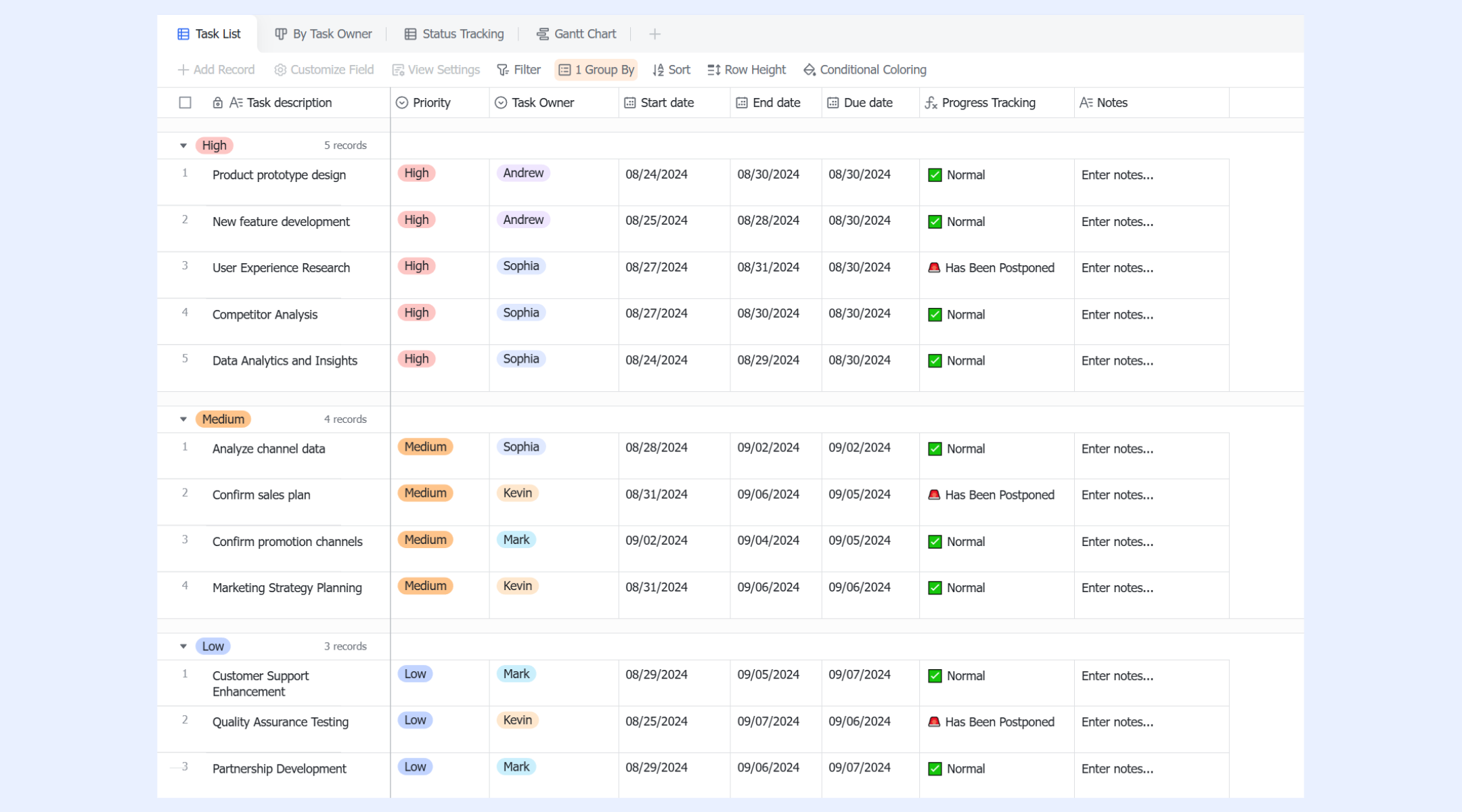Click the plus icon to add a view
This screenshot has height=812, width=1462.
tap(654, 35)
